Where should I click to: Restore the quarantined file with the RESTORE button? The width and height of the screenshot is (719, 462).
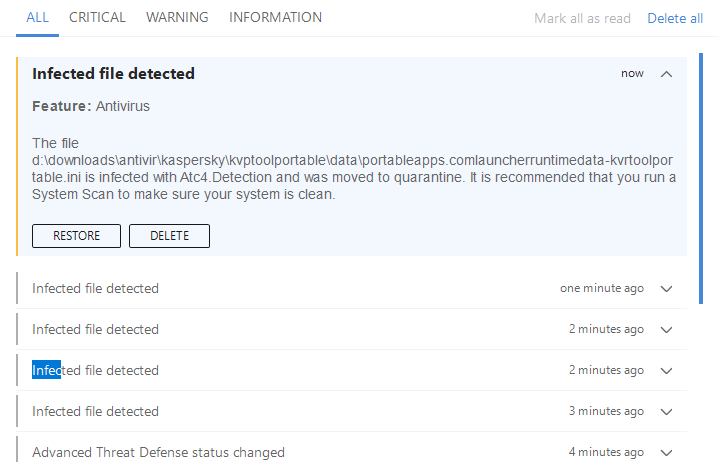76,236
